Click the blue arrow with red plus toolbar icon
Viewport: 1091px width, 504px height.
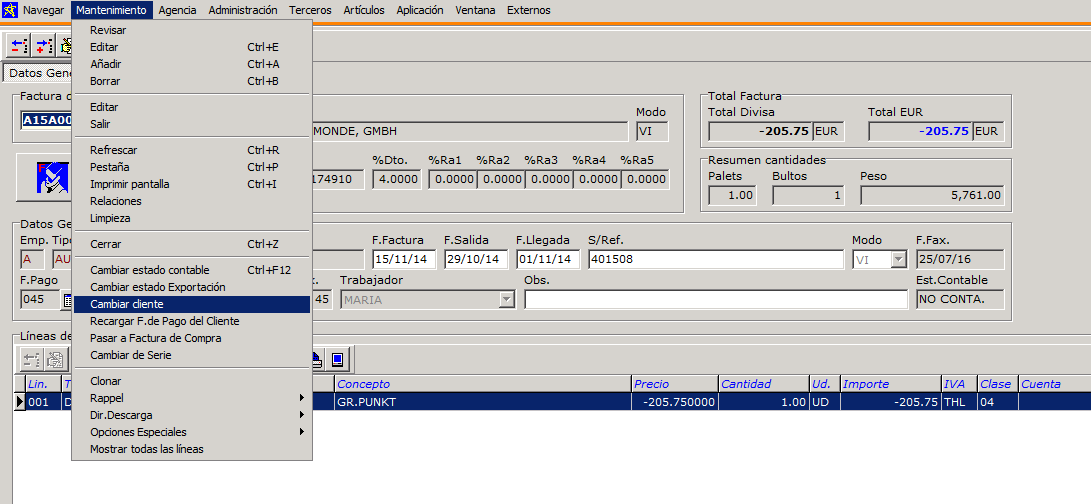44,46
